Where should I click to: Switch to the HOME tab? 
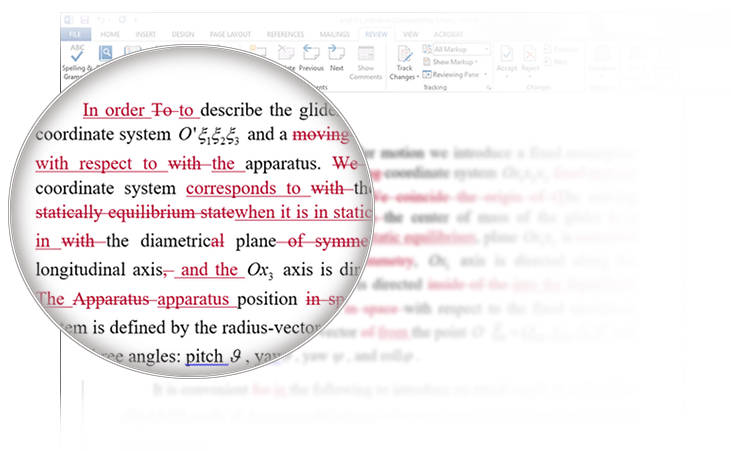(x=110, y=35)
